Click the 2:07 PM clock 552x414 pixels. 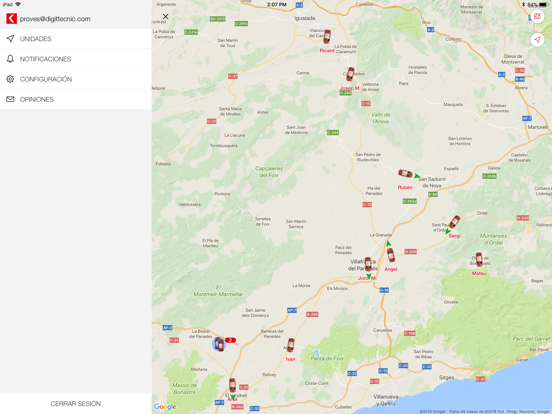point(277,5)
